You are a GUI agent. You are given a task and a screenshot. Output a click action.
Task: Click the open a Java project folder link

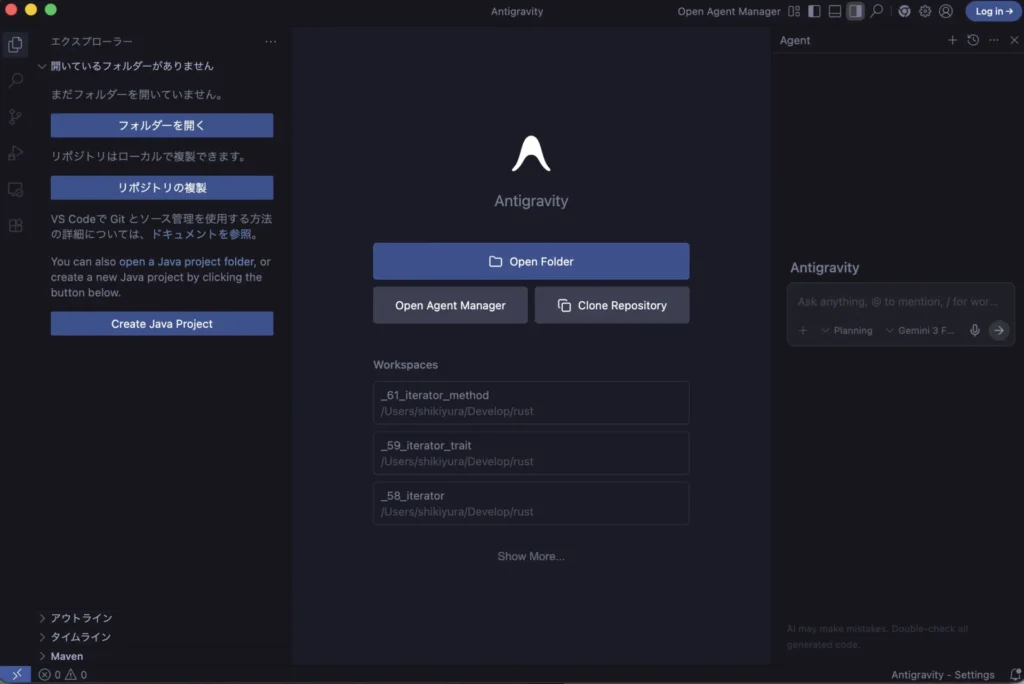tap(186, 262)
